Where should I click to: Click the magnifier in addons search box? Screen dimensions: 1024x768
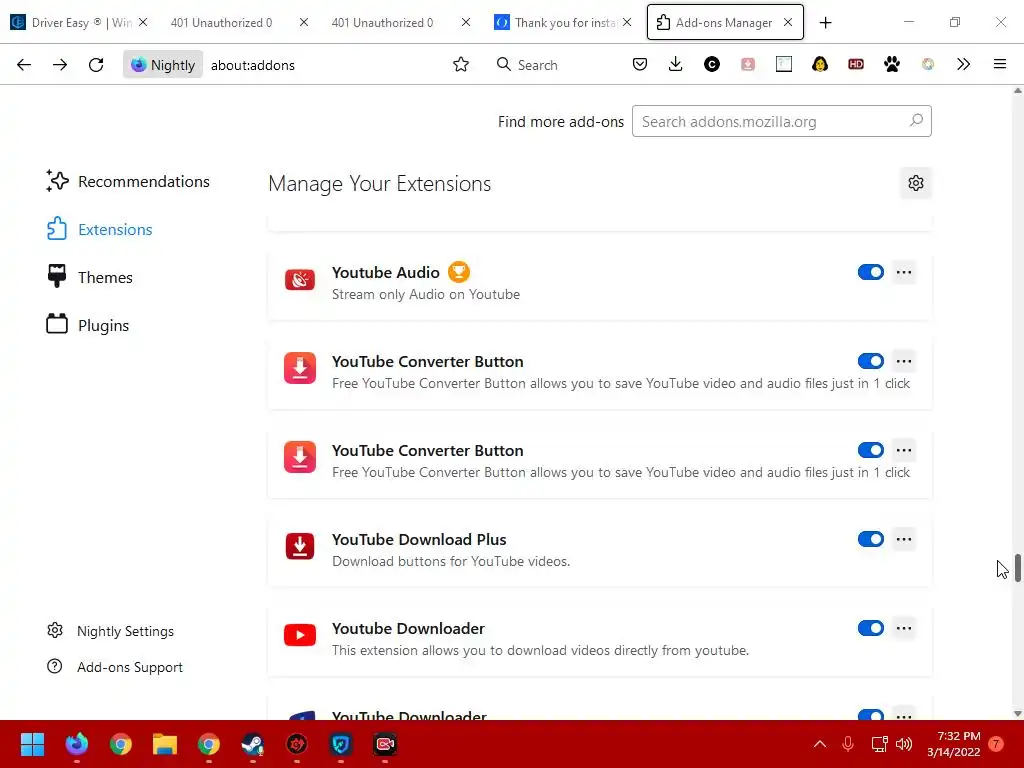[916, 121]
